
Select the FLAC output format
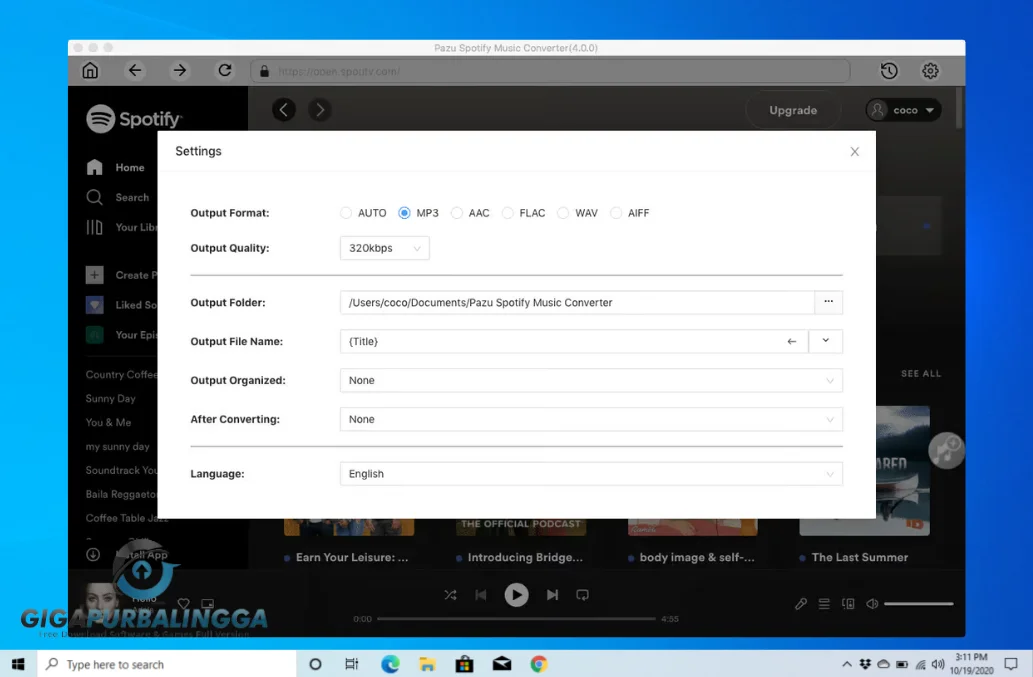[x=510, y=212]
